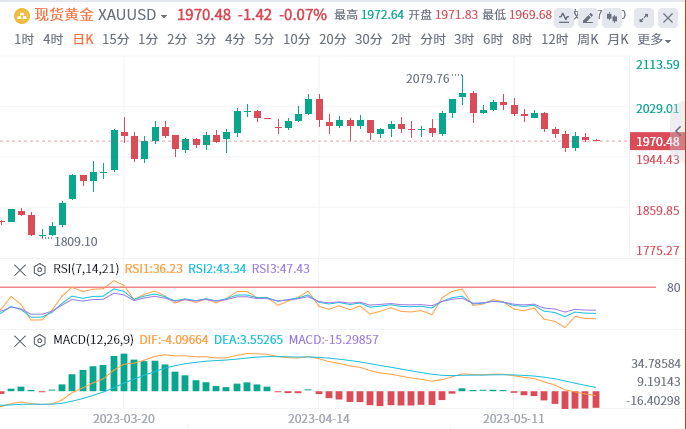This screenshot has width=686, height=429.
Task: Collapse side panel with the right-edge arrow
Action: (x=678, y=130)
